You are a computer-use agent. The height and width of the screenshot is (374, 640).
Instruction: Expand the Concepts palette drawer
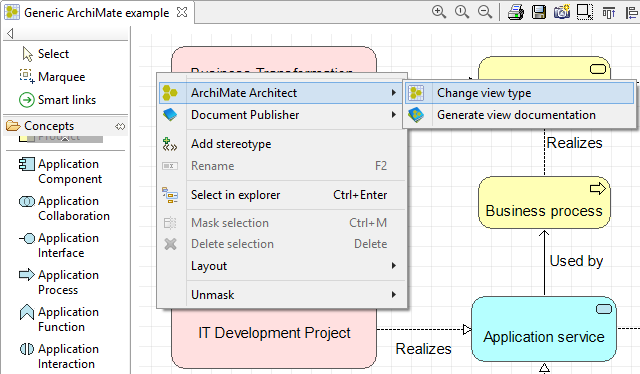click(x=65, y=126)
